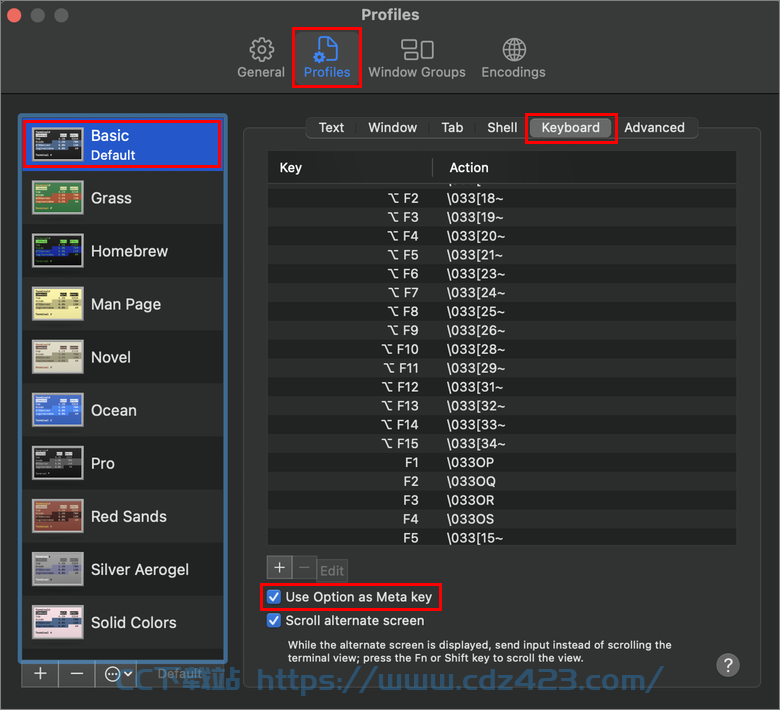Select the ⌥ F4 key row
Image resolution: width=780 pixels, height=710 pixels.
[502, 236]
